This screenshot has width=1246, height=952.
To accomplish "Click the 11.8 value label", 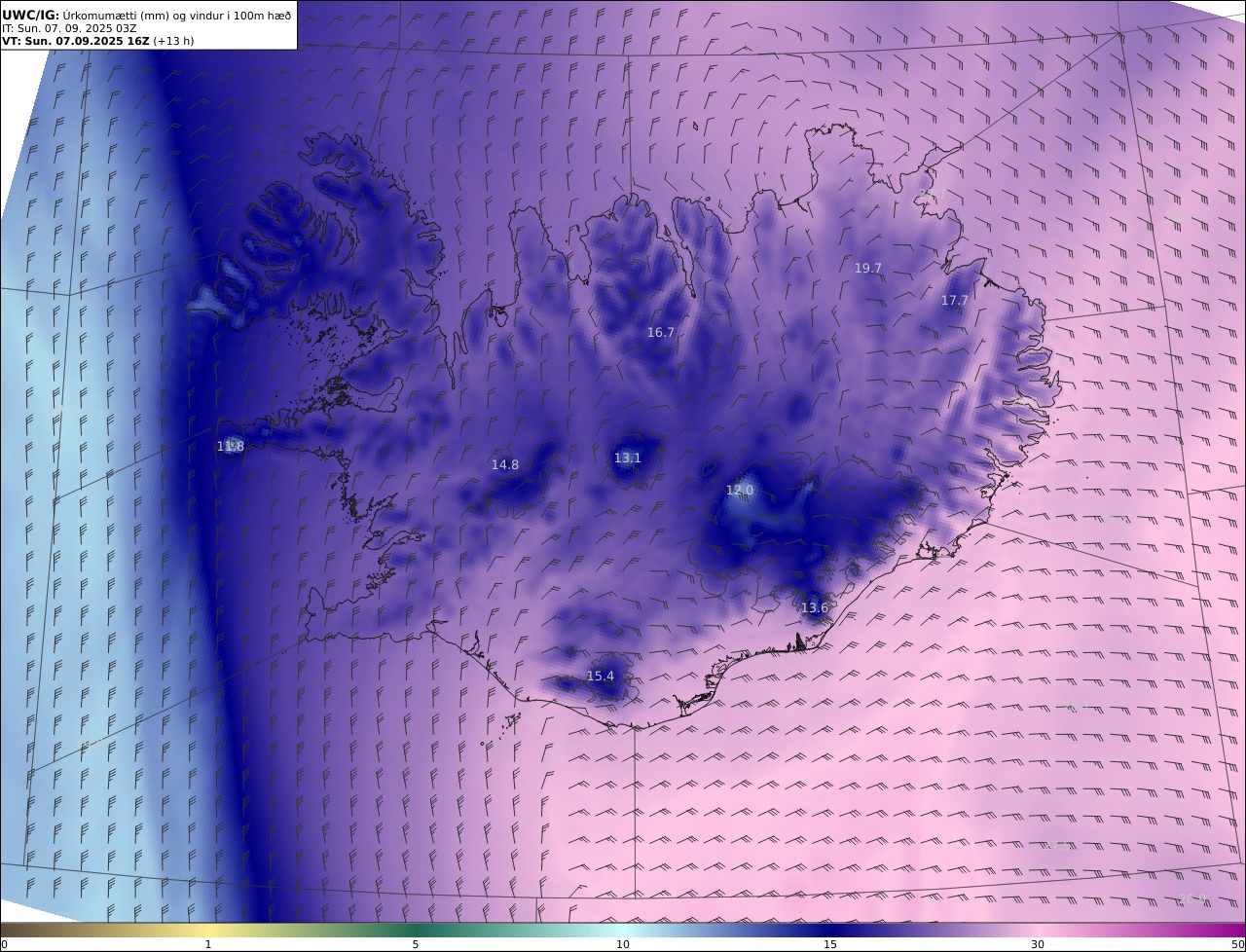I will pyautogui.click(x=231, y=447).
